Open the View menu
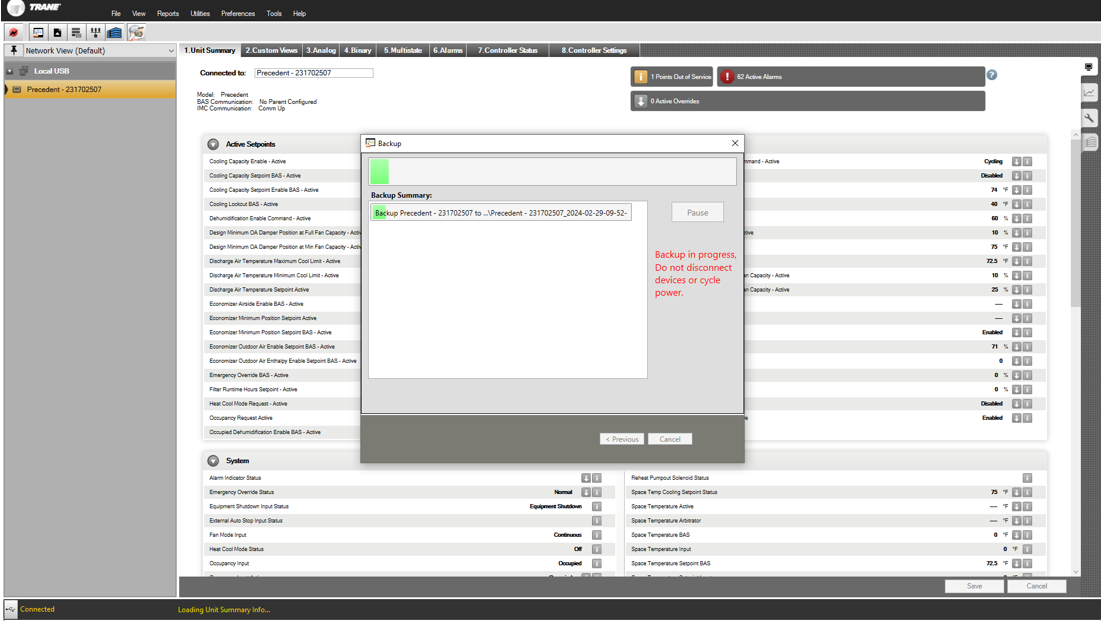 [139, 13]
